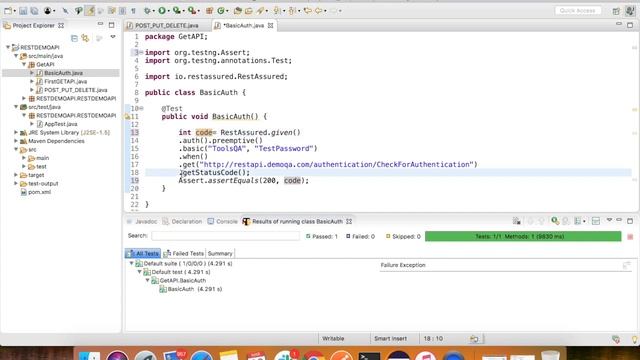Expand Maven Dependencies node
The width and height of the screenshot is (640, 360).
pyautogui.click(x=16, y=141)
